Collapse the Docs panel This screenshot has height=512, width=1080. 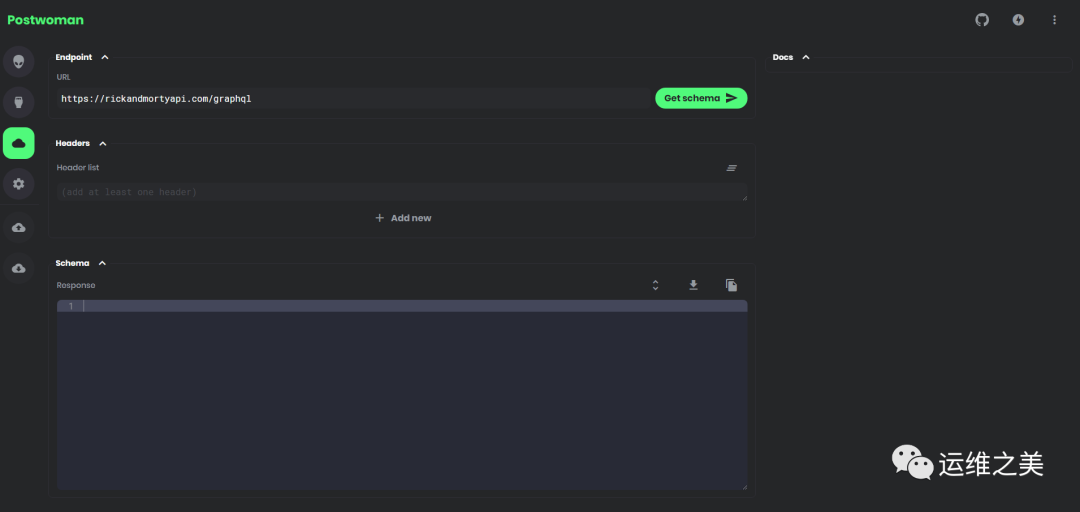pos(806,57)
